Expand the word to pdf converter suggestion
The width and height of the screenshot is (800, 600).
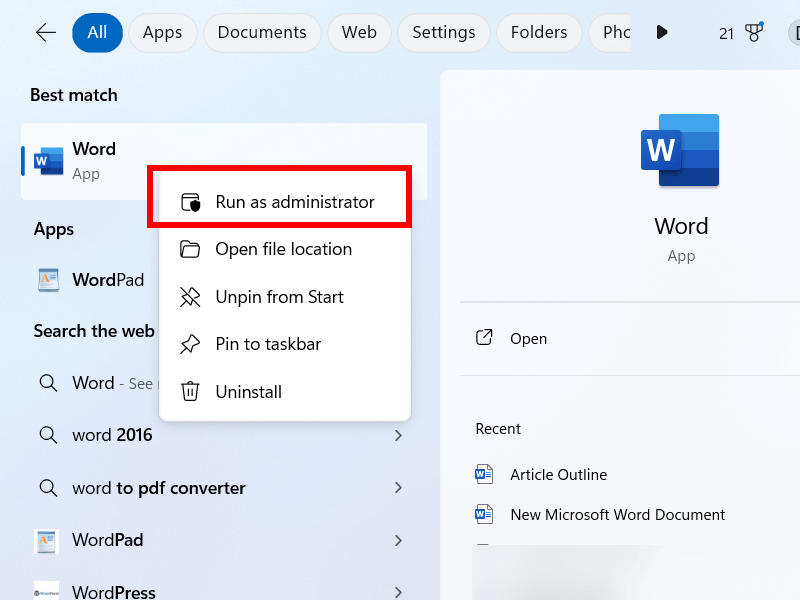click(x=398, y=488)
